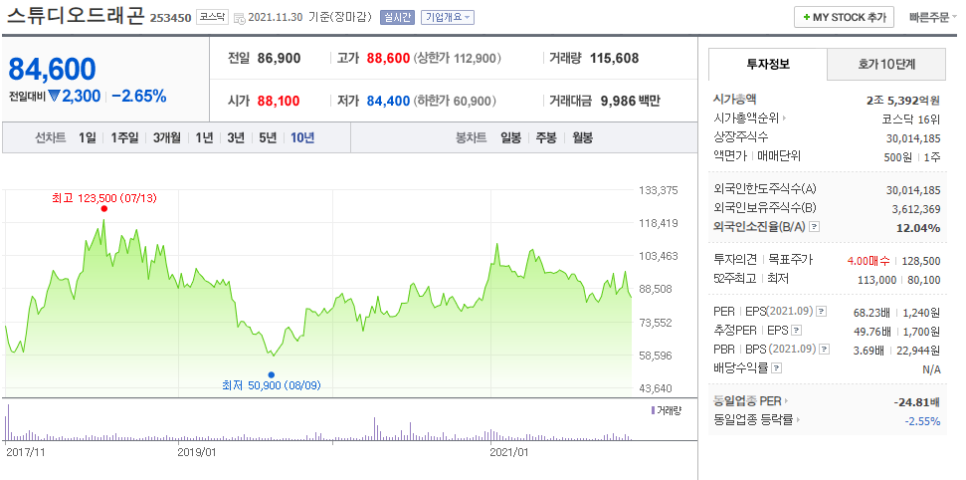Click the 52주최고 113,000 value
The height and width of the screenshot is (480, 966).
[877, 280]
